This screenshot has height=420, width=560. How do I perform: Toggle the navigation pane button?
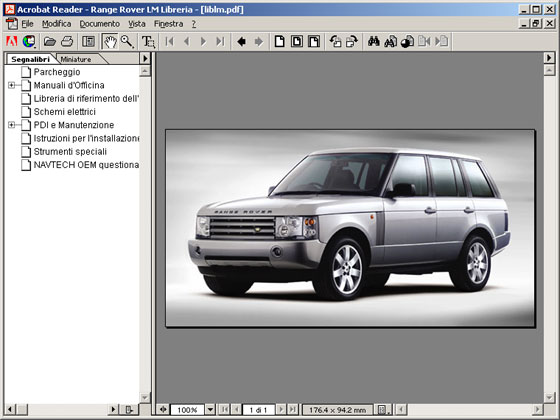pyautogui.click(x=88, y=41)
